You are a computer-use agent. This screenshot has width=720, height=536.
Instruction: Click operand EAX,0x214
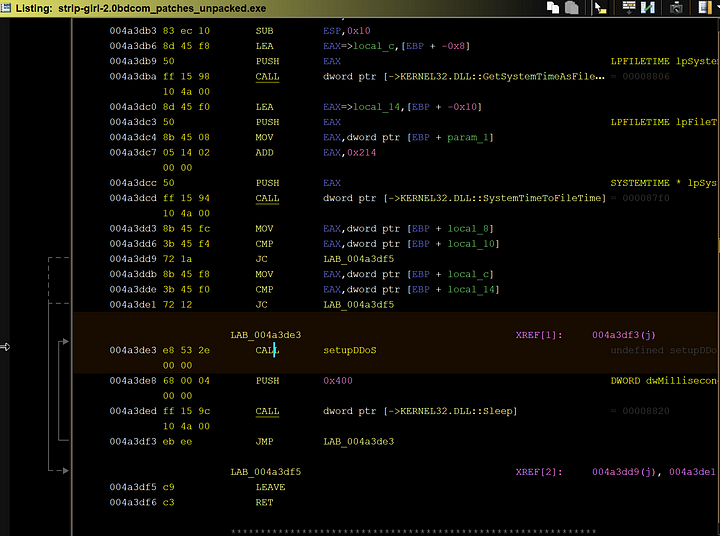(349, 152)
